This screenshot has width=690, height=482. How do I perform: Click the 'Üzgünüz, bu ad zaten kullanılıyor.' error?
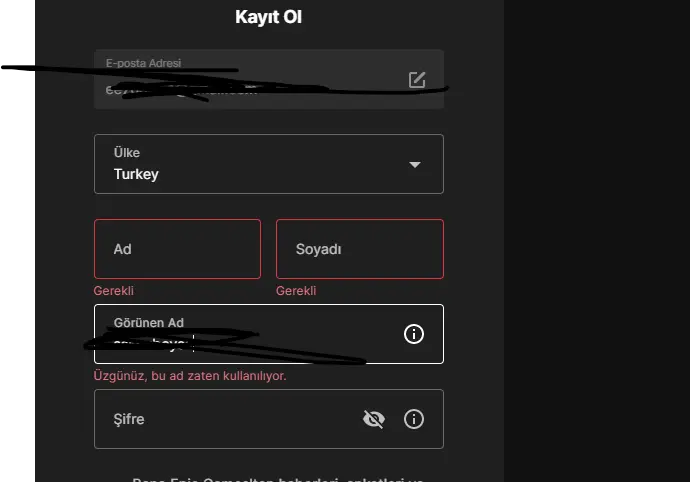pos(190,376)
